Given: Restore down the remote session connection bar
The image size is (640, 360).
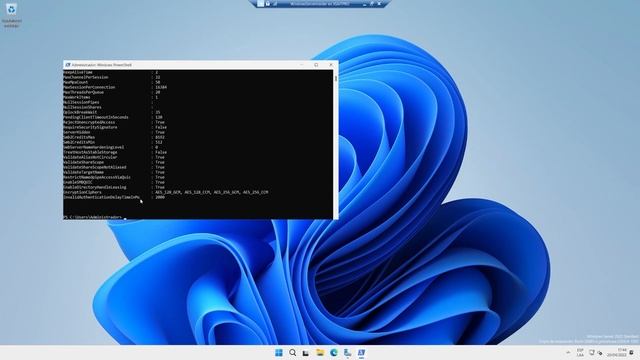Looking at the screenshot, I should [x=372, y=4].
